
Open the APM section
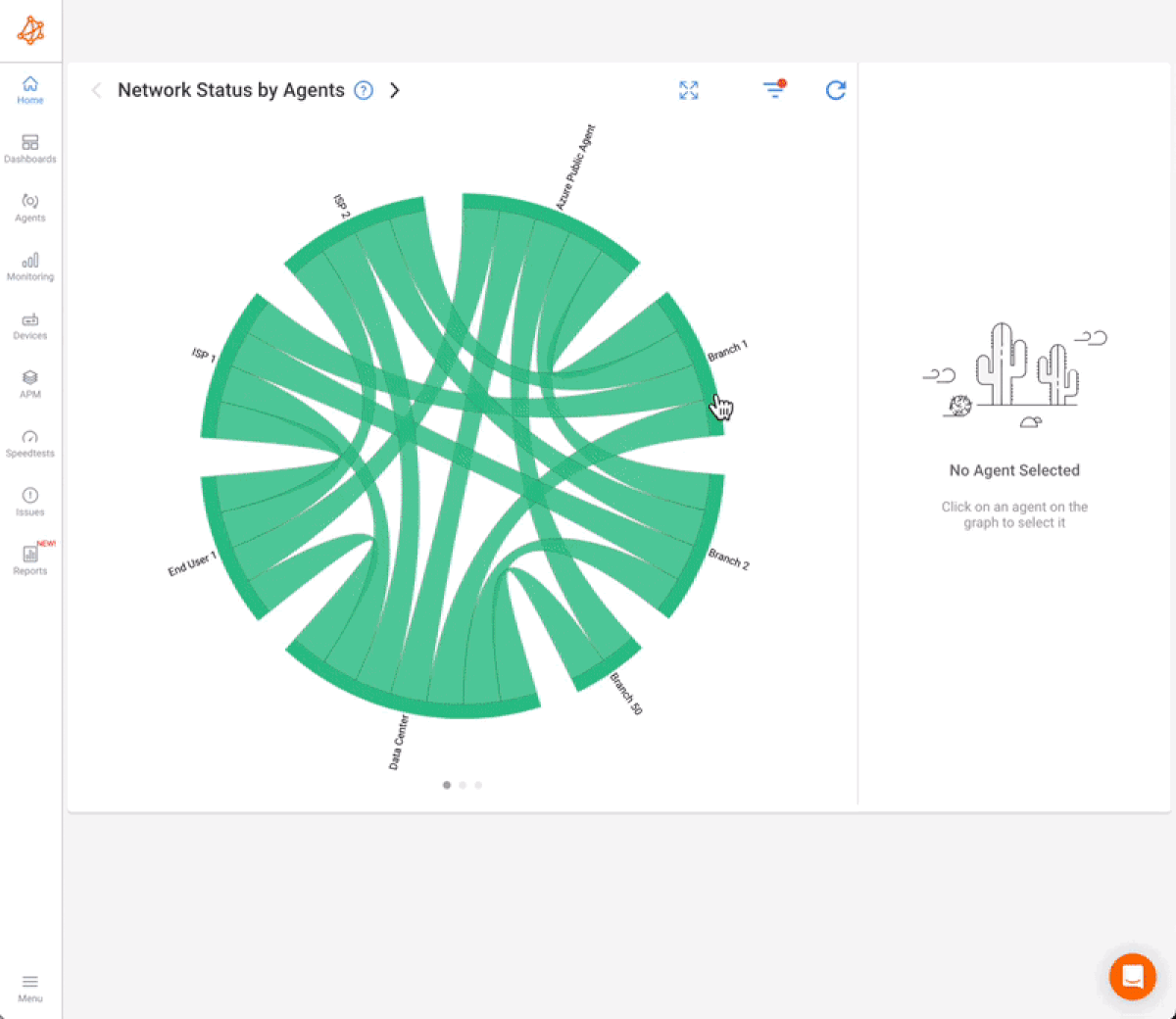tap(29, 384)
